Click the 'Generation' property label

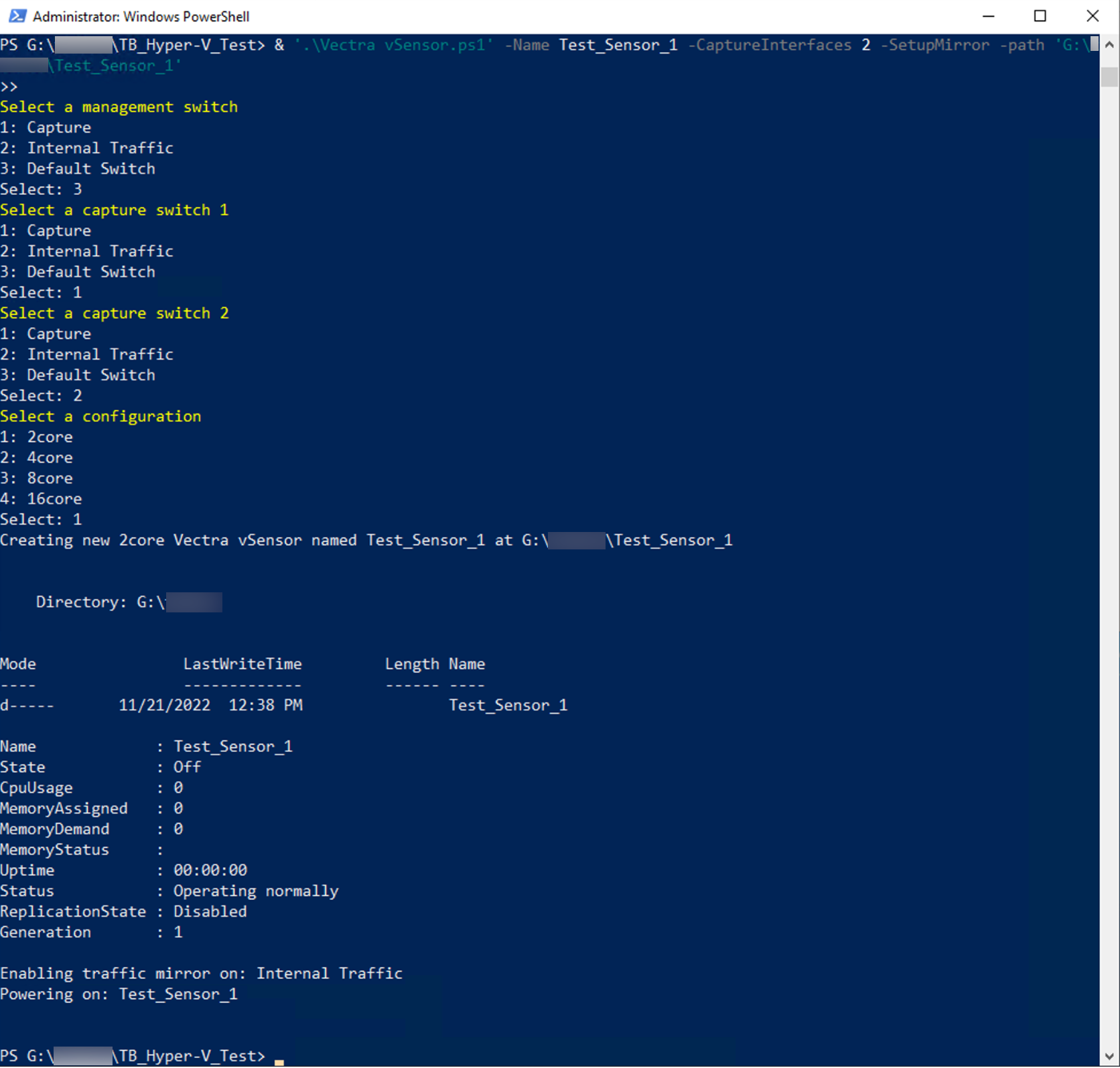[x=46, y=933]
